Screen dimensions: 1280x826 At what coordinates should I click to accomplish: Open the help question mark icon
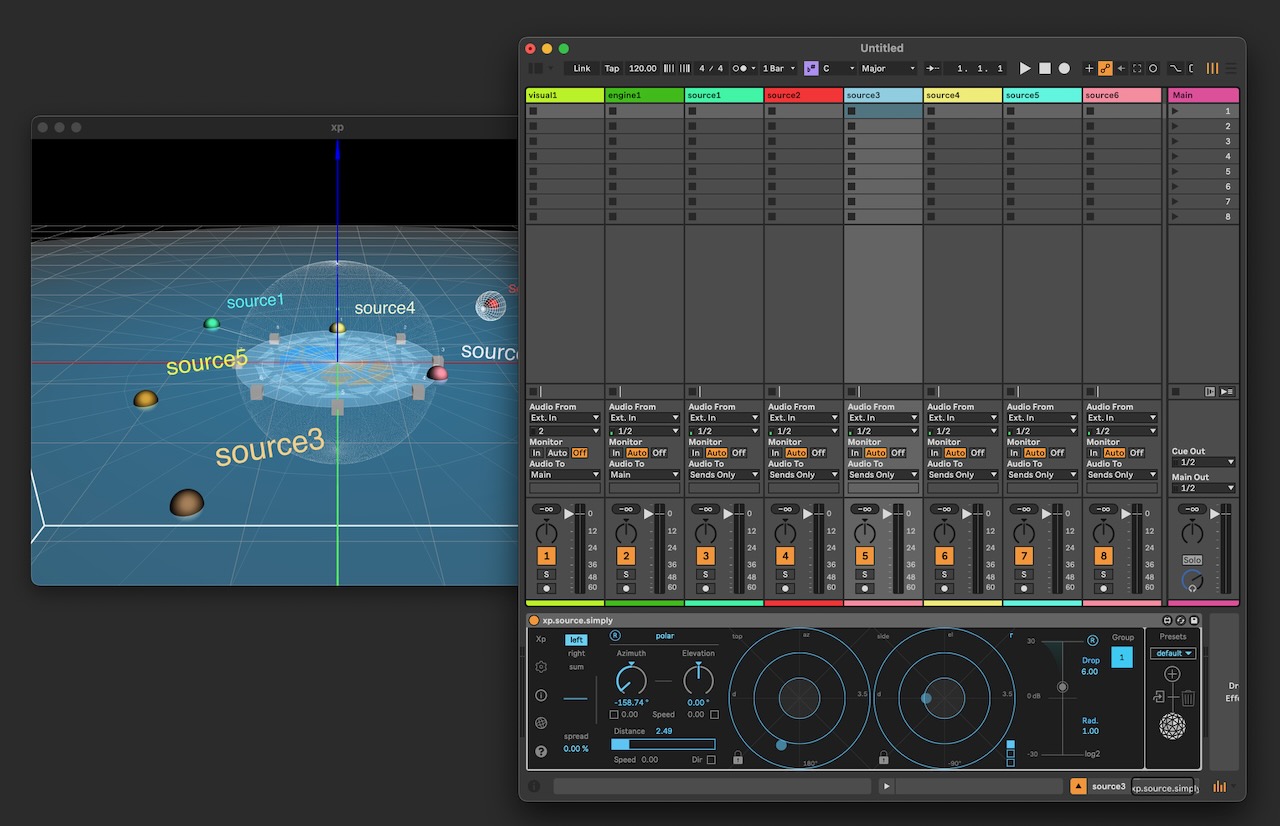click(541, 751)
